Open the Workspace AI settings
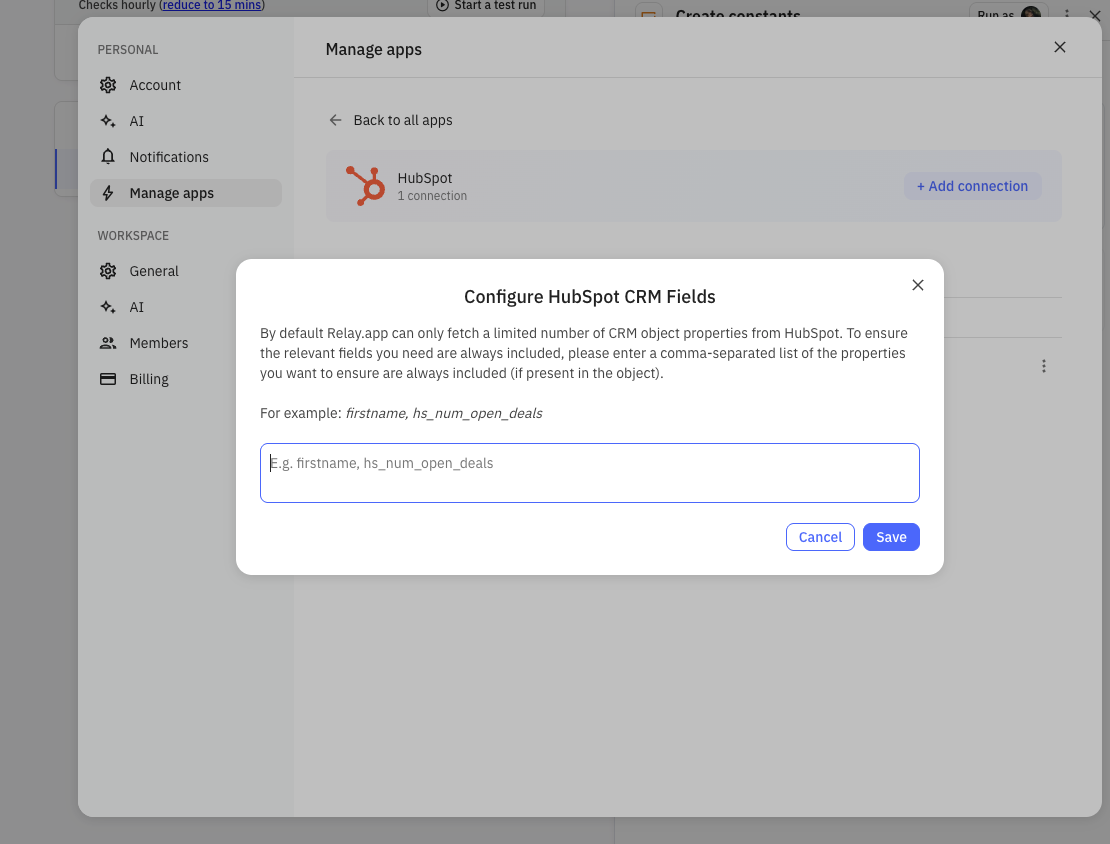The height and width of the screenshot is (844, 1110). (x=136, y=307)
